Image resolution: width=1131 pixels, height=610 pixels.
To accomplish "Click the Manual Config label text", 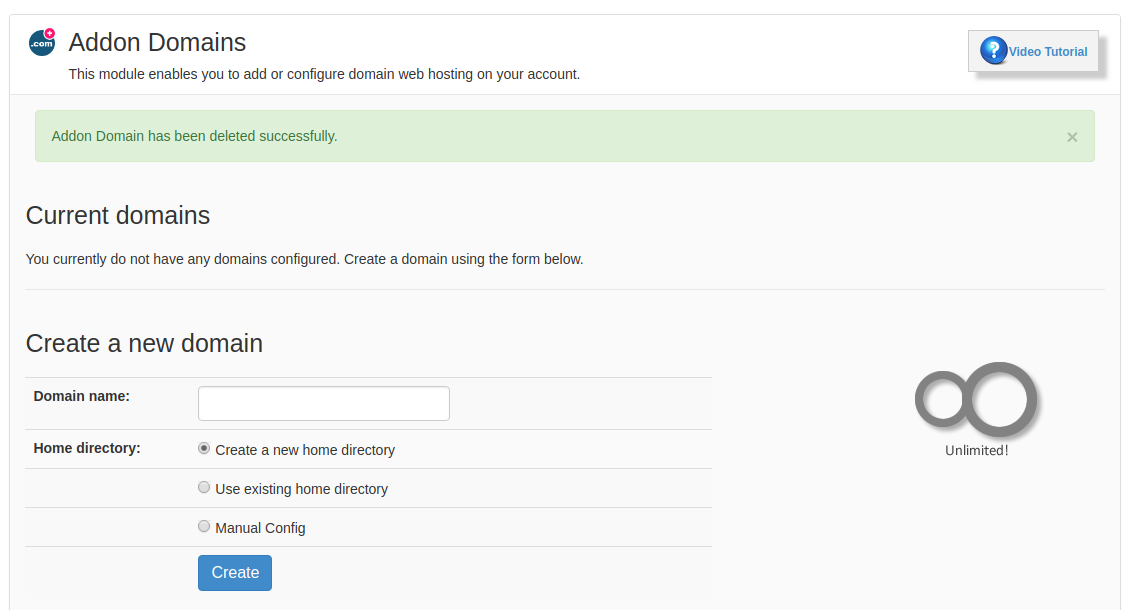I will [260, 528].
